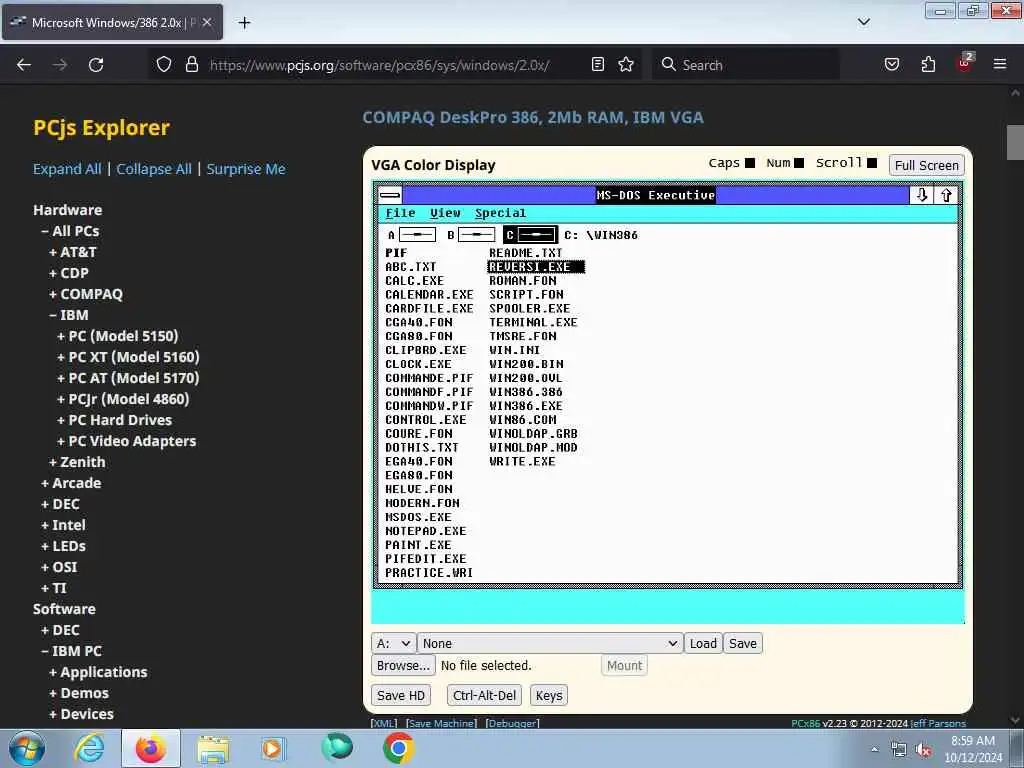
Task: Click the page vertical scrollbar thumb
Action: [1015, 142]
